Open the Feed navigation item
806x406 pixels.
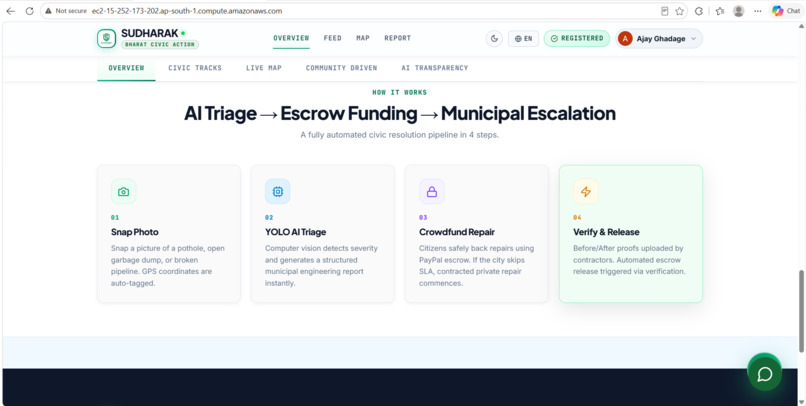tap(333, 38)
